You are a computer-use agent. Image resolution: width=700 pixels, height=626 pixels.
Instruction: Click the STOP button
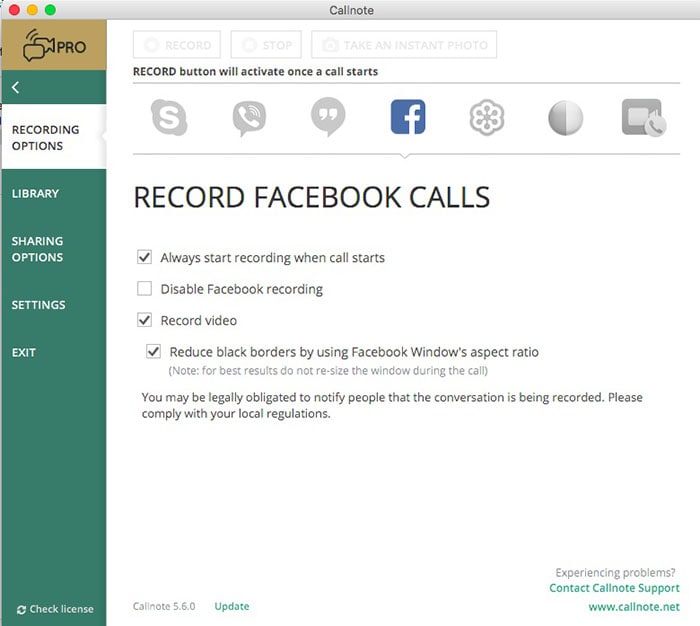[266, 45]
